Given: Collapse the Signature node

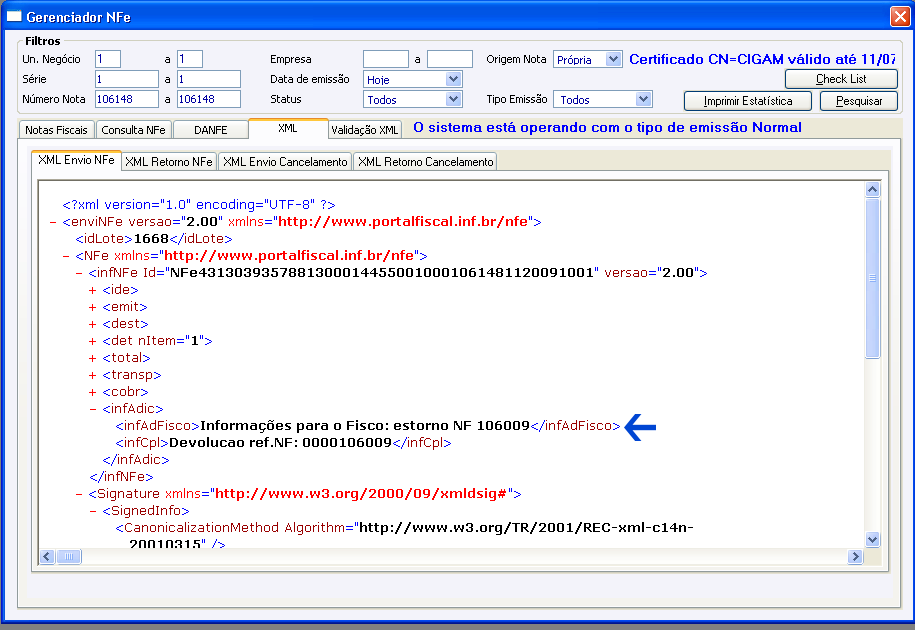Looking at the screenshot, I should coord(79,494).
